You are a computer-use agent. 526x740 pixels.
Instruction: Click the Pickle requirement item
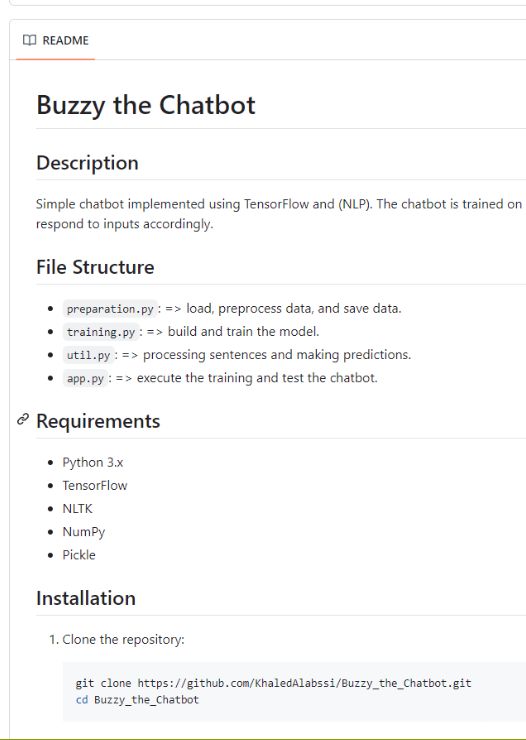(79, 555)
